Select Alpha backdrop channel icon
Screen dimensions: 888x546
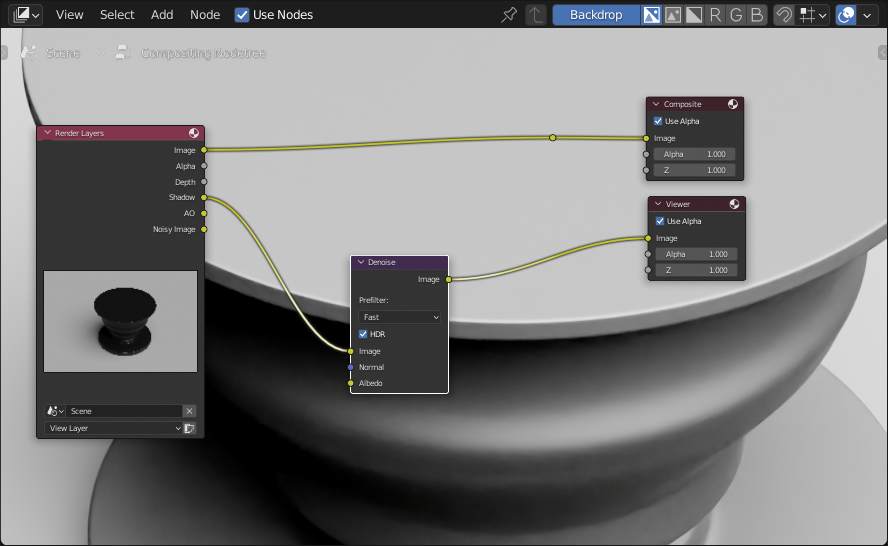694,15
